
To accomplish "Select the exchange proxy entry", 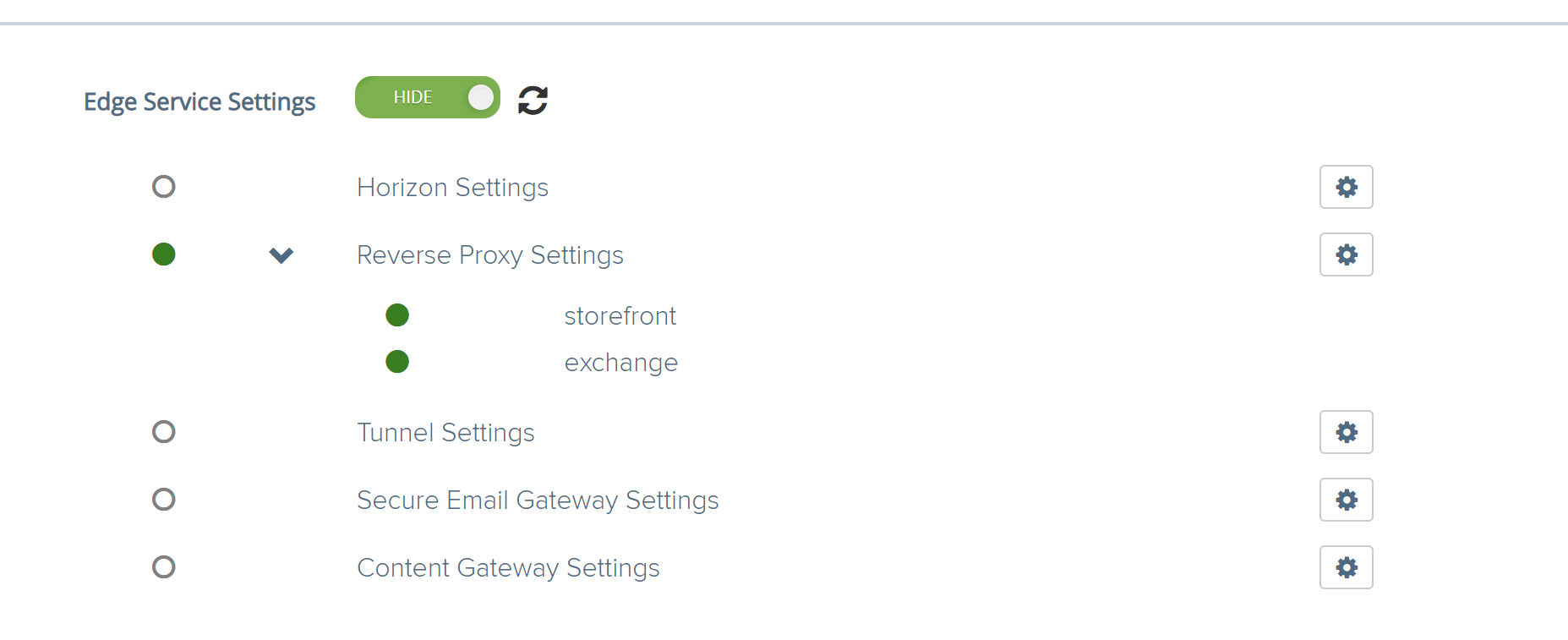I will pos(620,363).
